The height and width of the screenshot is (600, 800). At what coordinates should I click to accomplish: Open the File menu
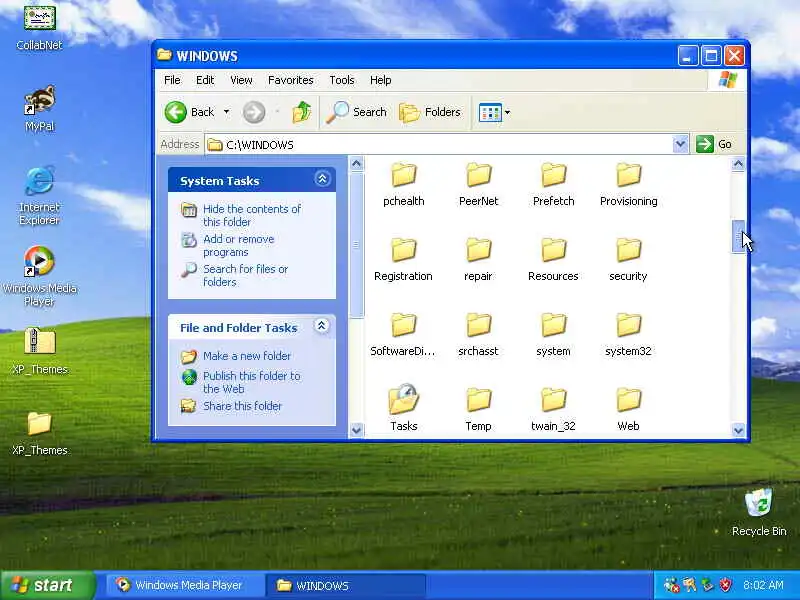(x=172, y=80)
